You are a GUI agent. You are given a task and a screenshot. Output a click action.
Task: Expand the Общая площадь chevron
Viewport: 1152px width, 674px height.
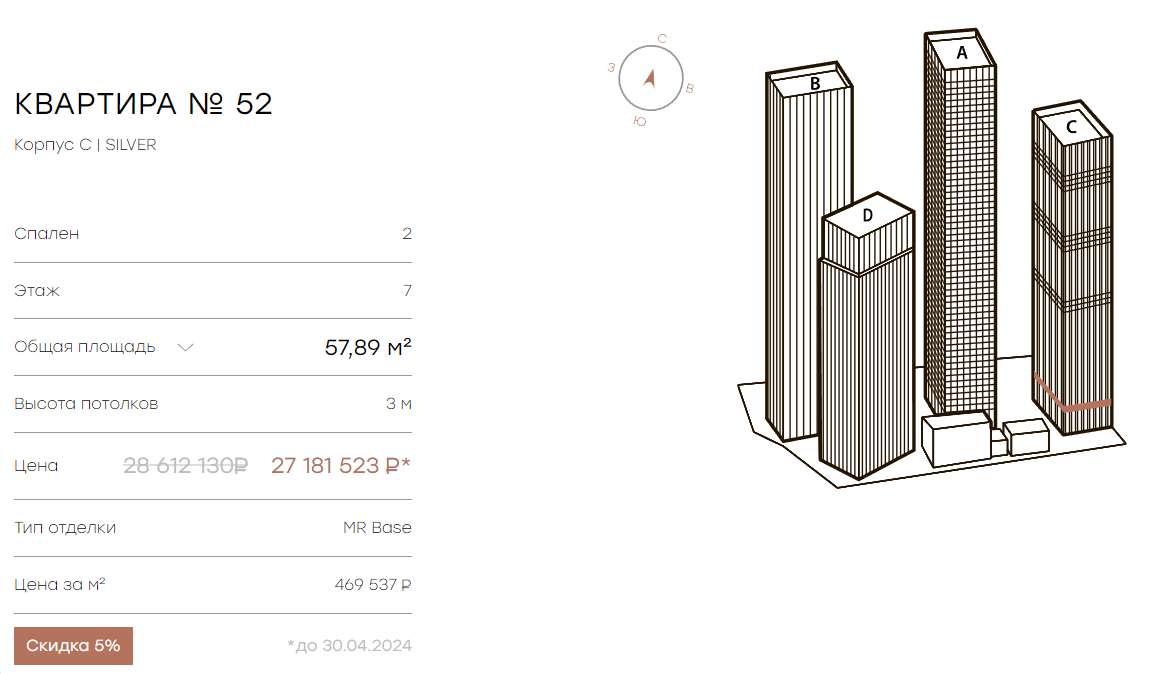[185, 347]
